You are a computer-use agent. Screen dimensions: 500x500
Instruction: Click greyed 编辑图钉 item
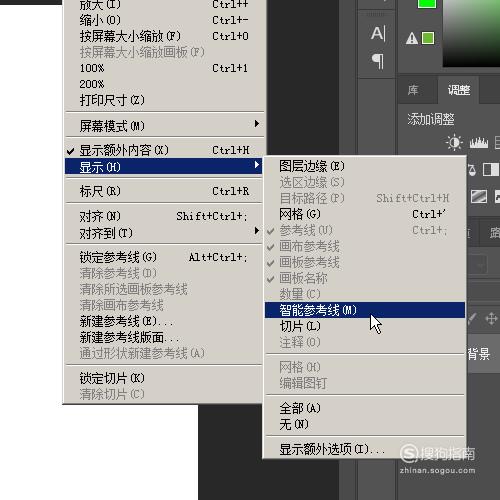coord(365,383)
